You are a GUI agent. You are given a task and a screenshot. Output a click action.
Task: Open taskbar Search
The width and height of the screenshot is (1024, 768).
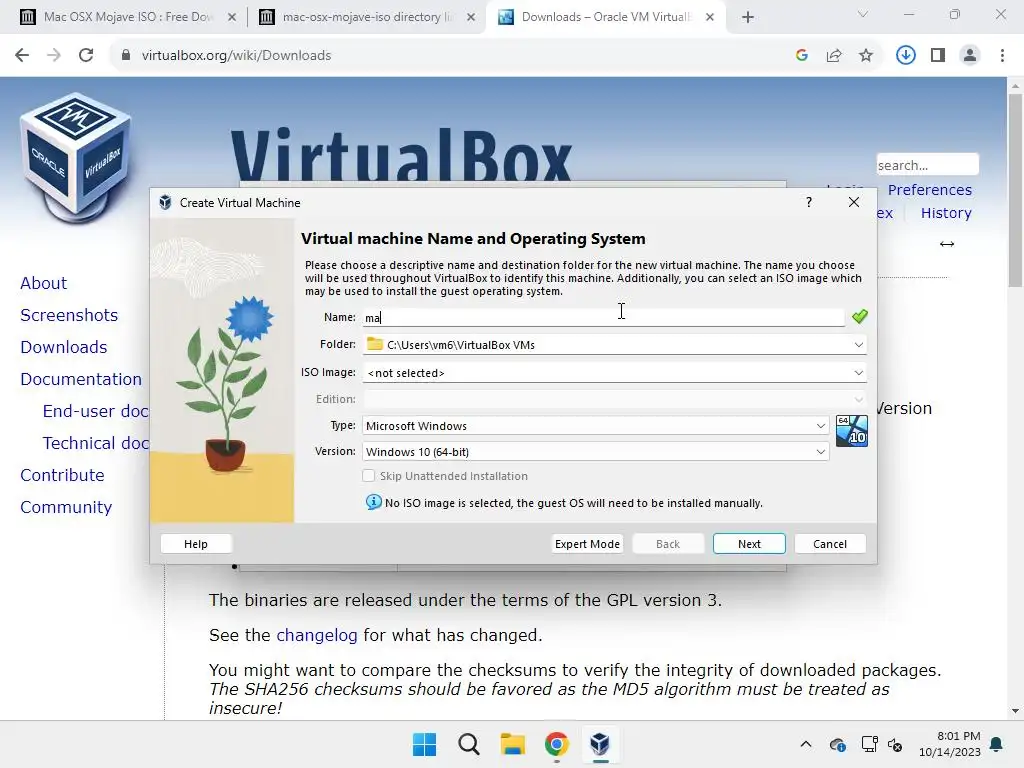(468, 744)
